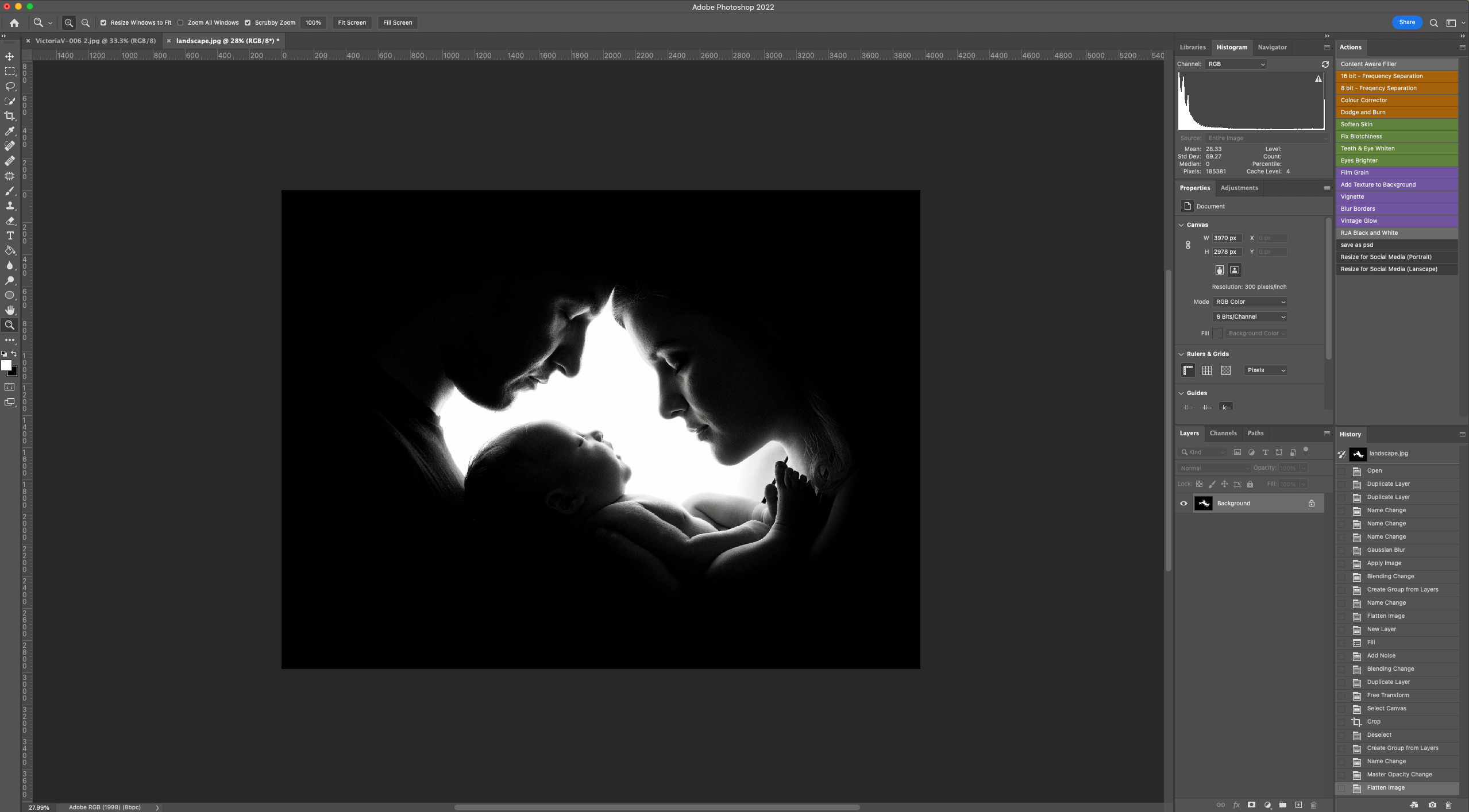
Task: Open the histogram Channel RGB dropdown
Action: pos(1236,64)
